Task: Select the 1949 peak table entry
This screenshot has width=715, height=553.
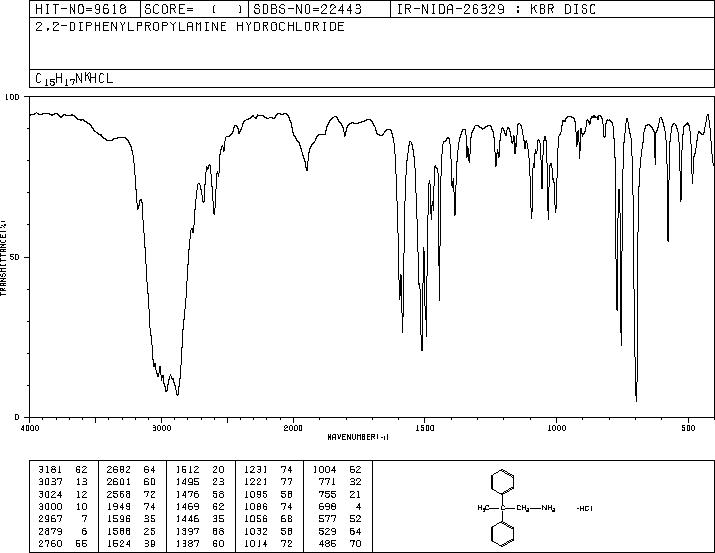Action: point(131,506)
